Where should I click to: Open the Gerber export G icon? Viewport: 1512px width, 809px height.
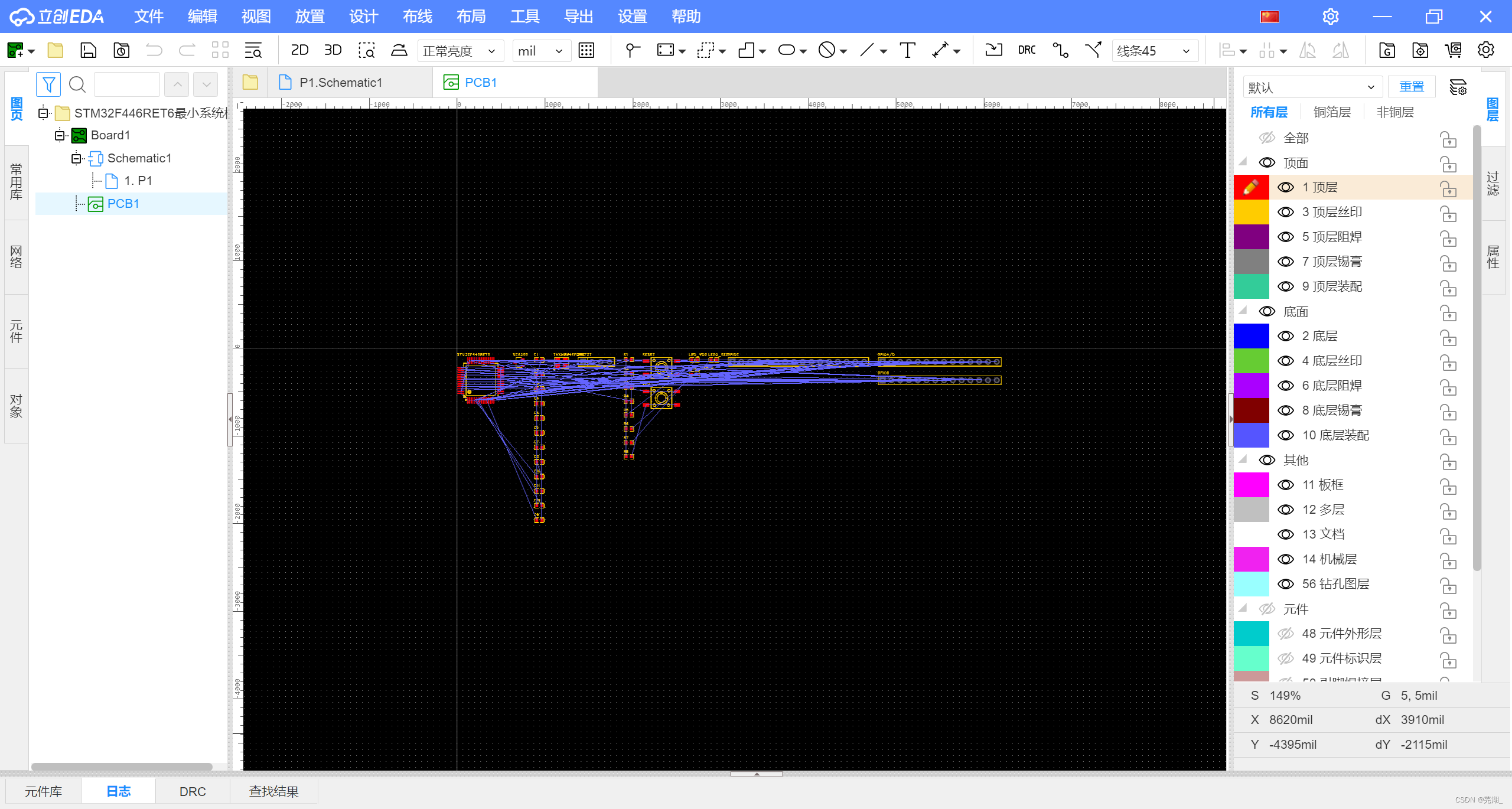click(1387, 51)
